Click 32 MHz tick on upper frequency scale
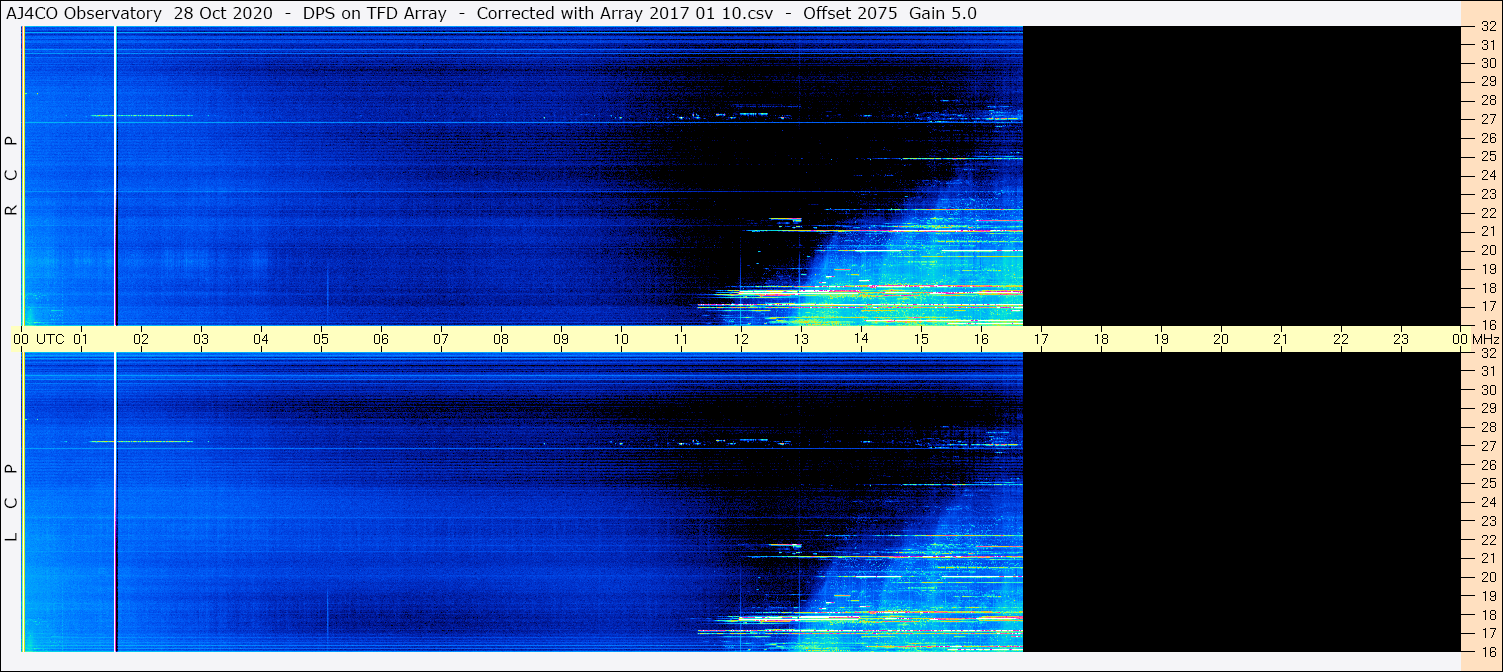The height and width of the screenshot is (672, 1503). click(x=1487, y=27)
